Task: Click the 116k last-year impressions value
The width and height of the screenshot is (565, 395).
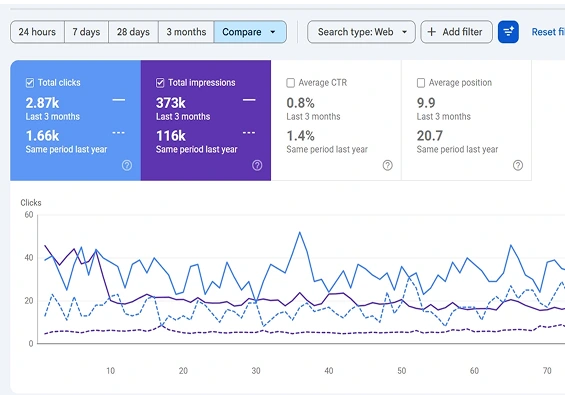Action: tap(171, 136)
